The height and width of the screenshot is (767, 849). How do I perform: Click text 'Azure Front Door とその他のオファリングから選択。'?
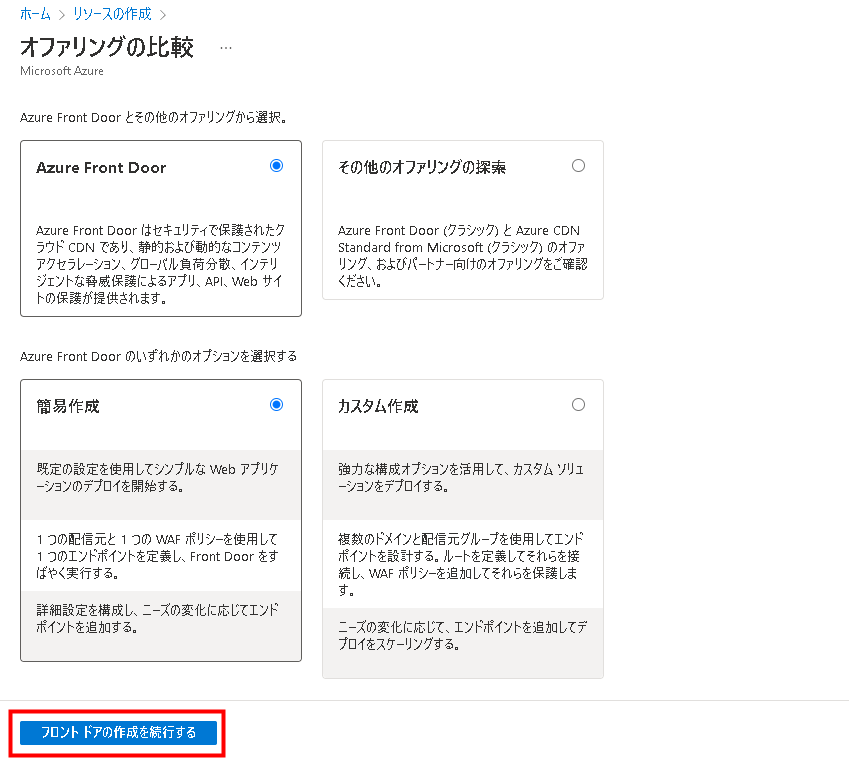coord(153,117)
